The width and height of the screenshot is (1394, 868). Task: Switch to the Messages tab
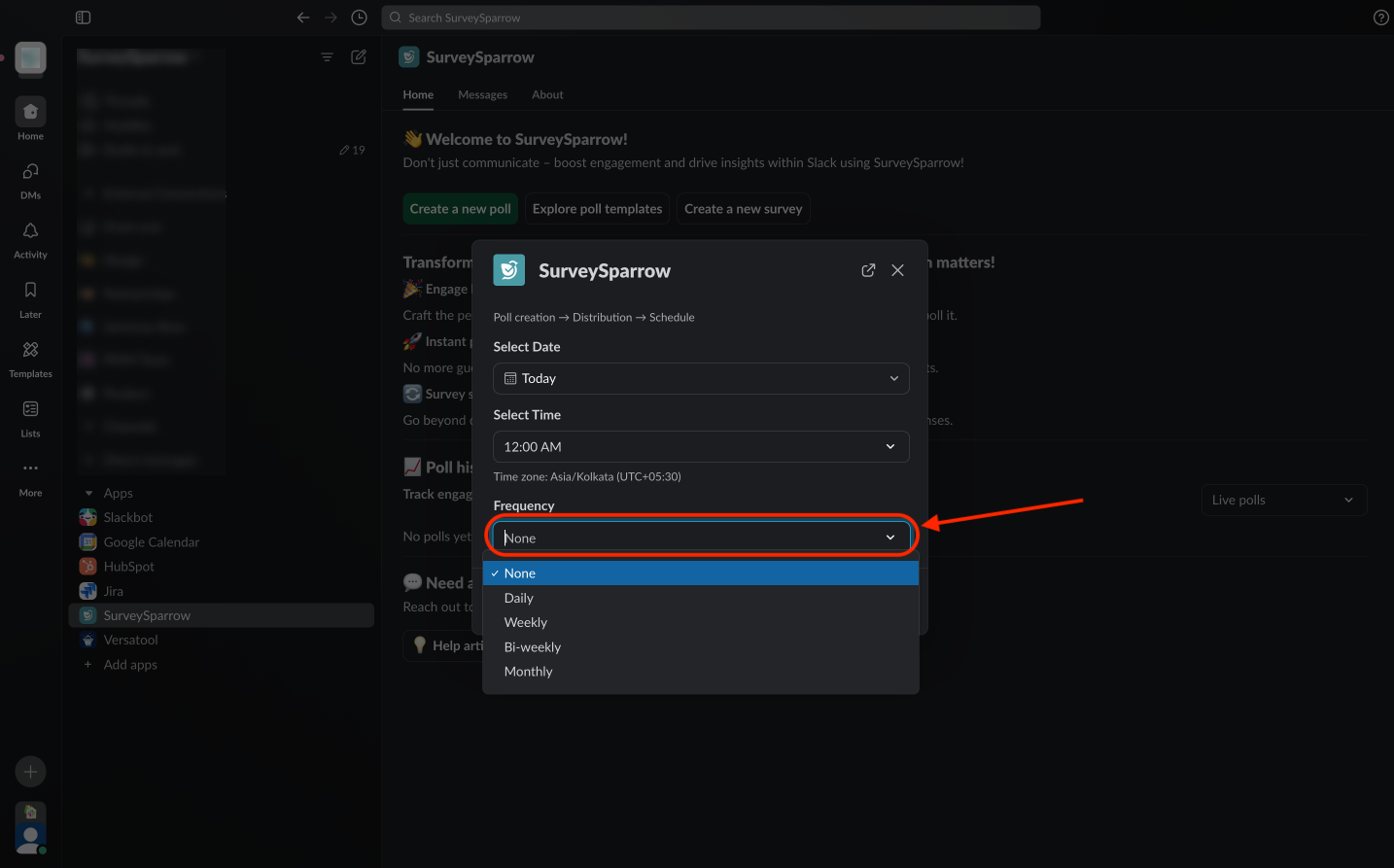[482, 95]
